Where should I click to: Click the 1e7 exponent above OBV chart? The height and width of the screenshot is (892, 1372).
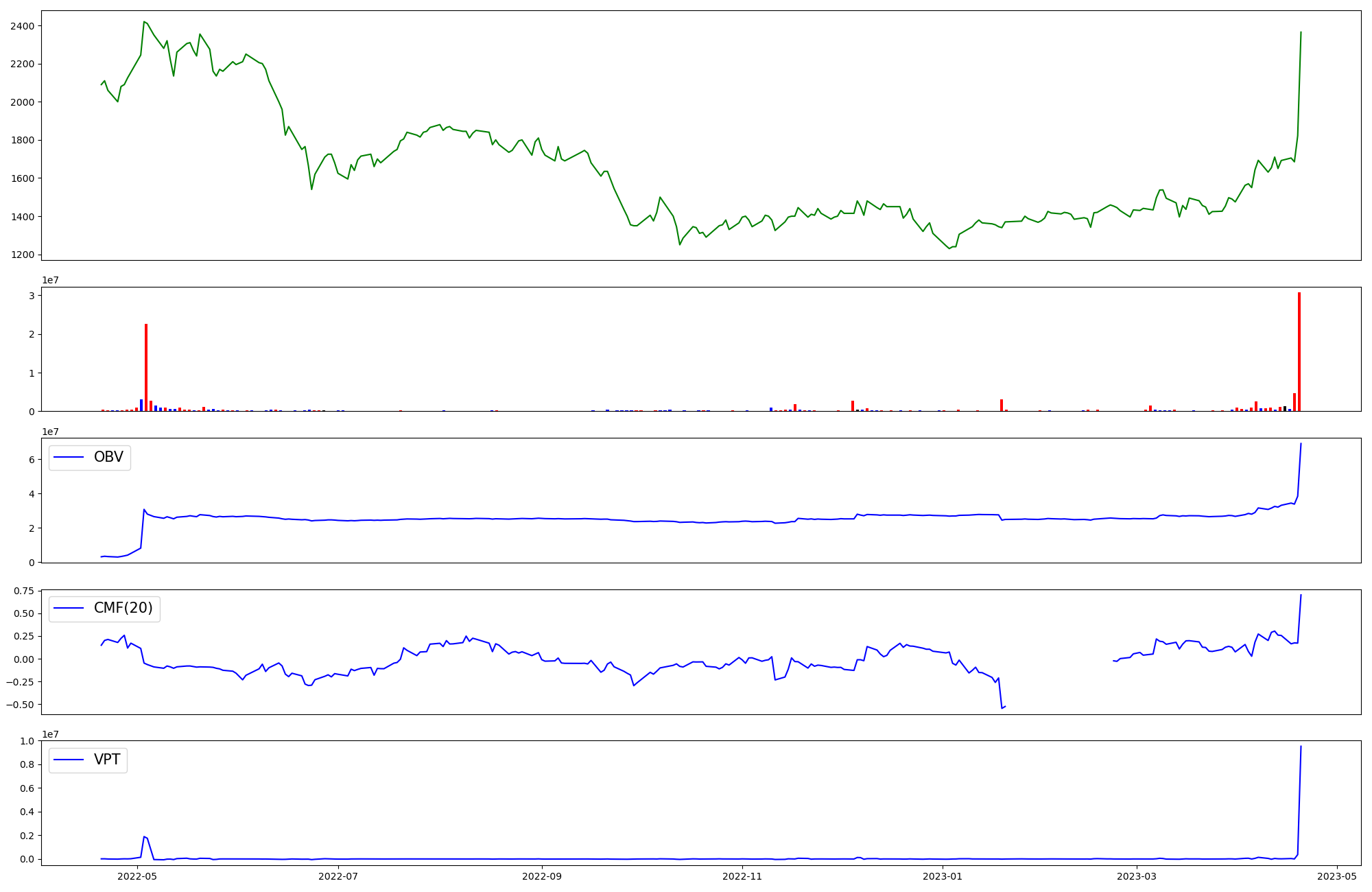pos(50,432)
